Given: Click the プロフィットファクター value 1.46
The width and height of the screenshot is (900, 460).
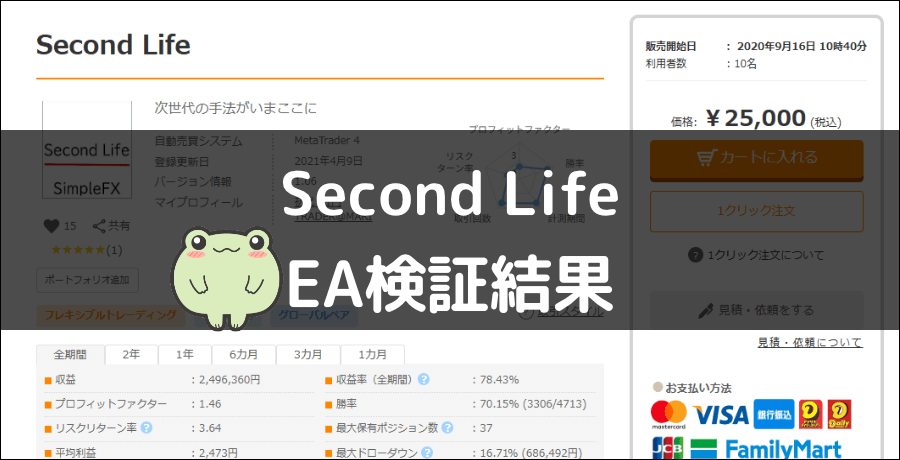Looking at the screenshot, I should click(x=210, y=404).
